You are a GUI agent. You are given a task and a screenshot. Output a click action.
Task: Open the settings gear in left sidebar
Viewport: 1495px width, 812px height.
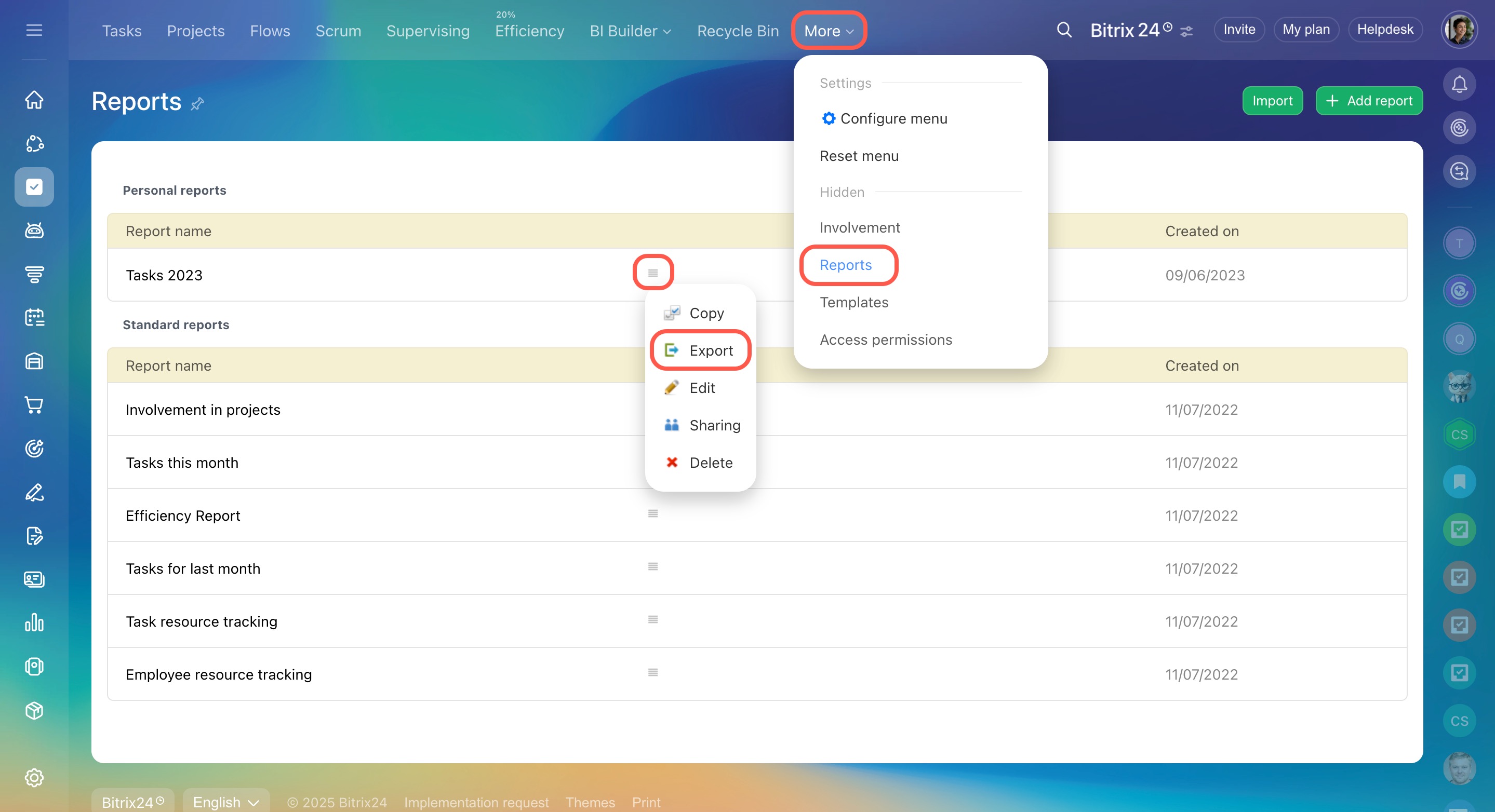(34, 777)
